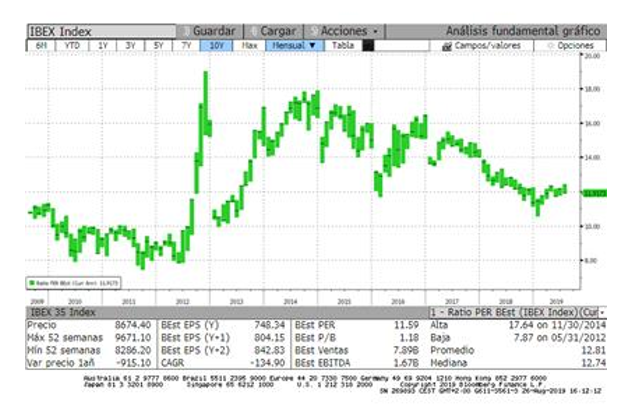Click the green legend marker for Ratio PER
The image size is (635, 419).
32,283
